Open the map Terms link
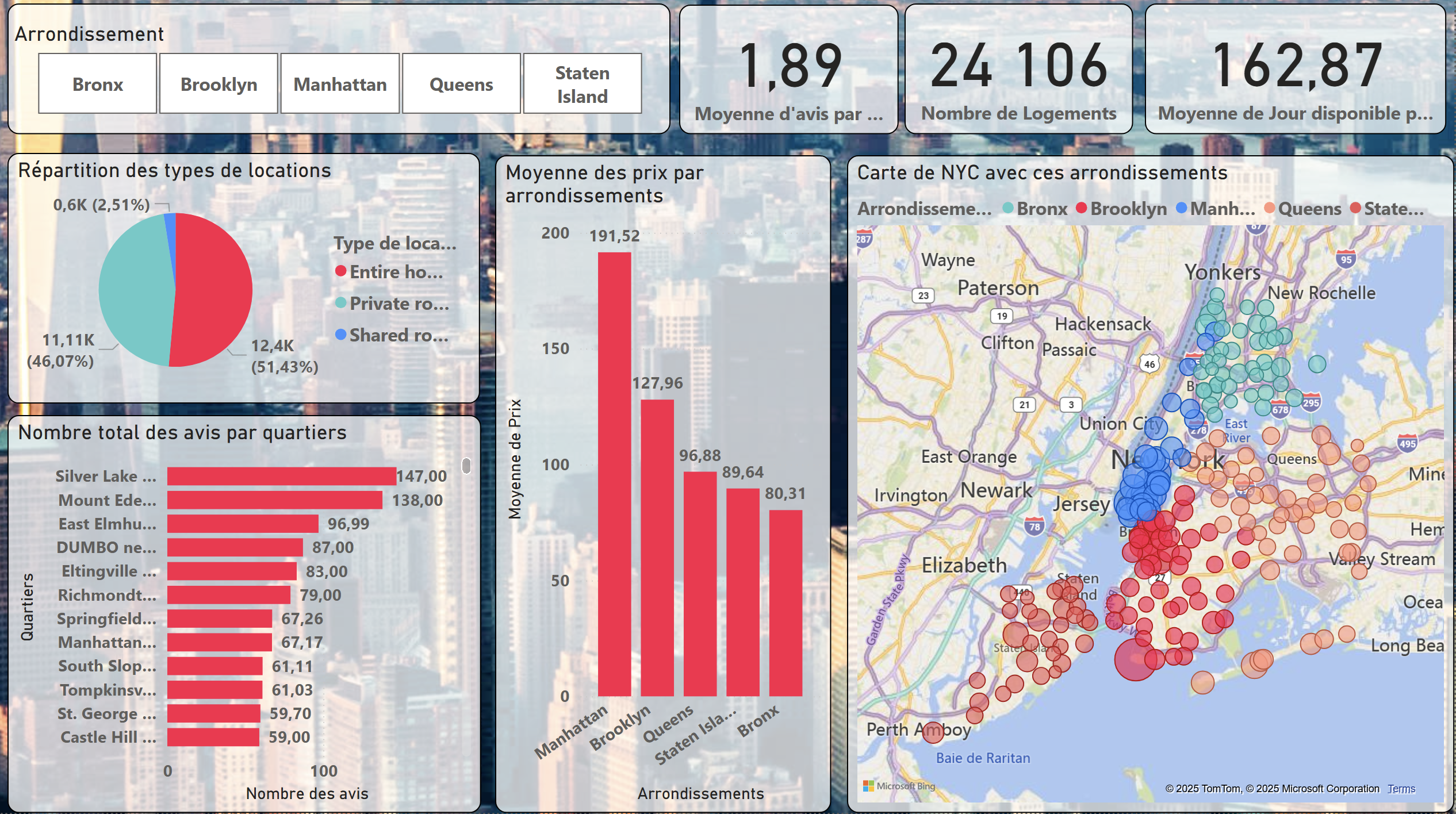The image size is (1456, 814). click(x=1401, y=789)
